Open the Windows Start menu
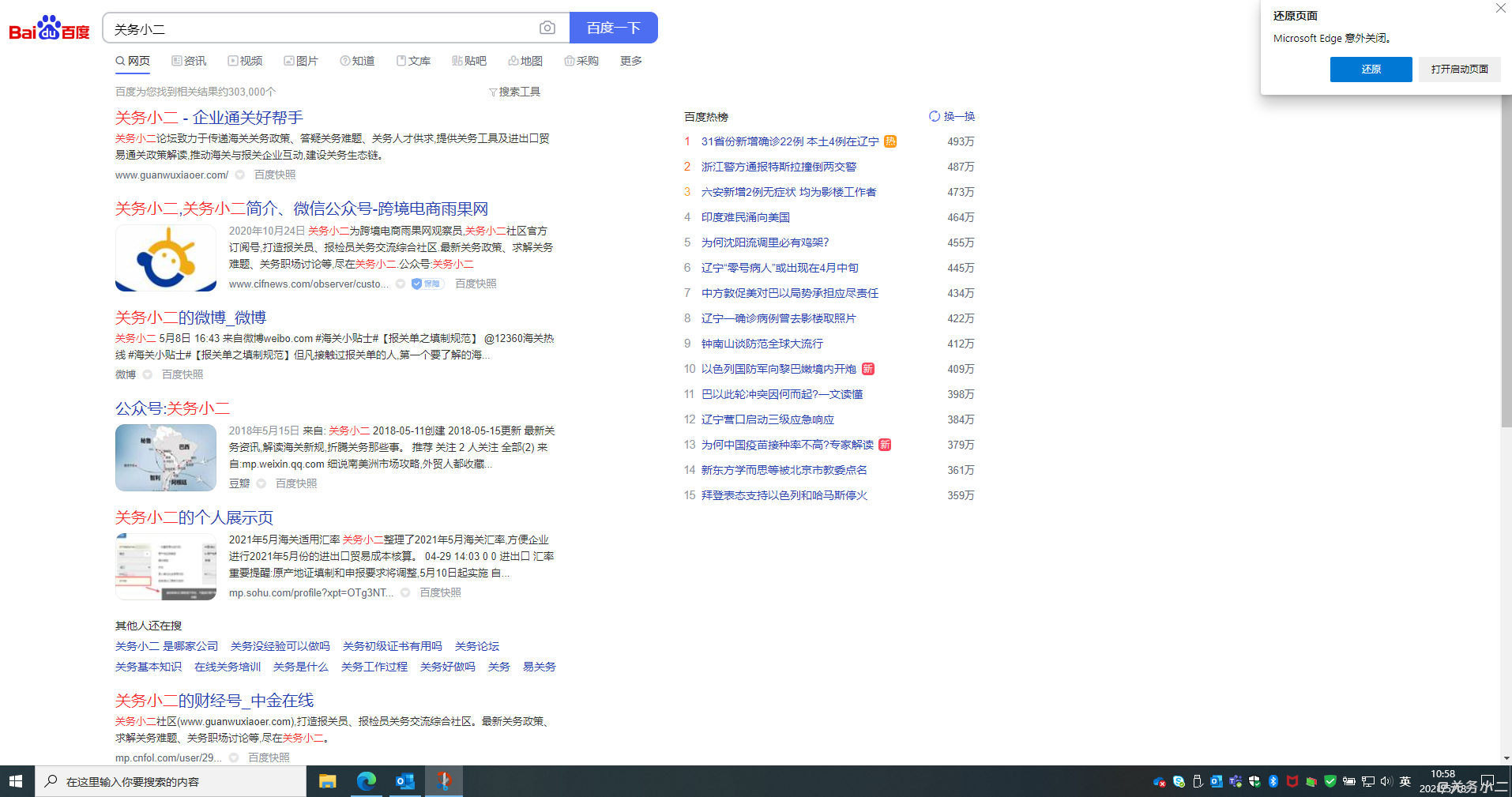This screenshot has width=1512, height=797. coord(16,781)
